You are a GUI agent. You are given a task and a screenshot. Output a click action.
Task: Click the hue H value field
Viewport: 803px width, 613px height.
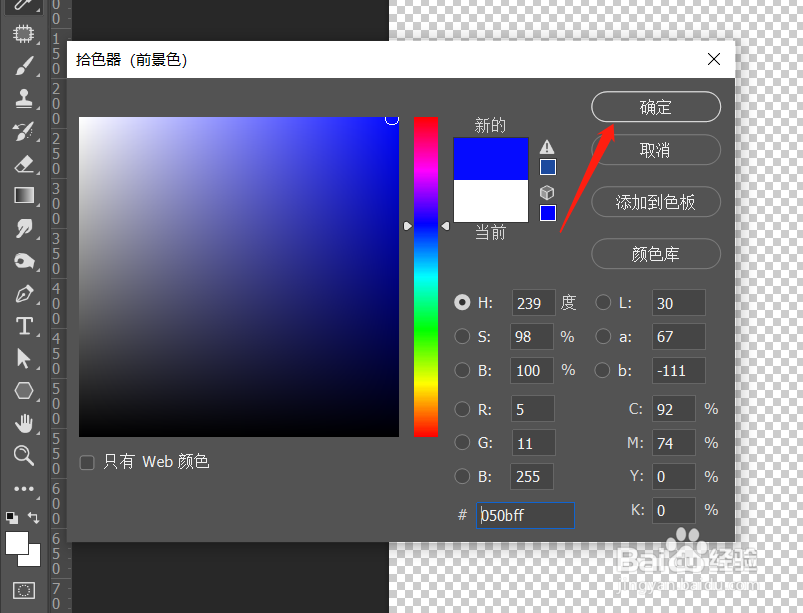[533, 303]
